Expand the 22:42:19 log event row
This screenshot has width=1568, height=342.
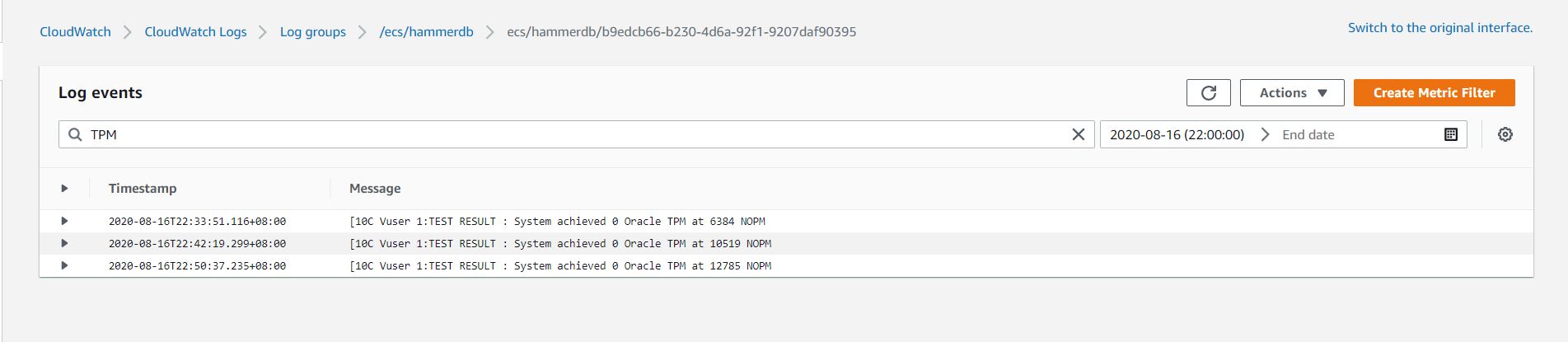coord(64,243)
